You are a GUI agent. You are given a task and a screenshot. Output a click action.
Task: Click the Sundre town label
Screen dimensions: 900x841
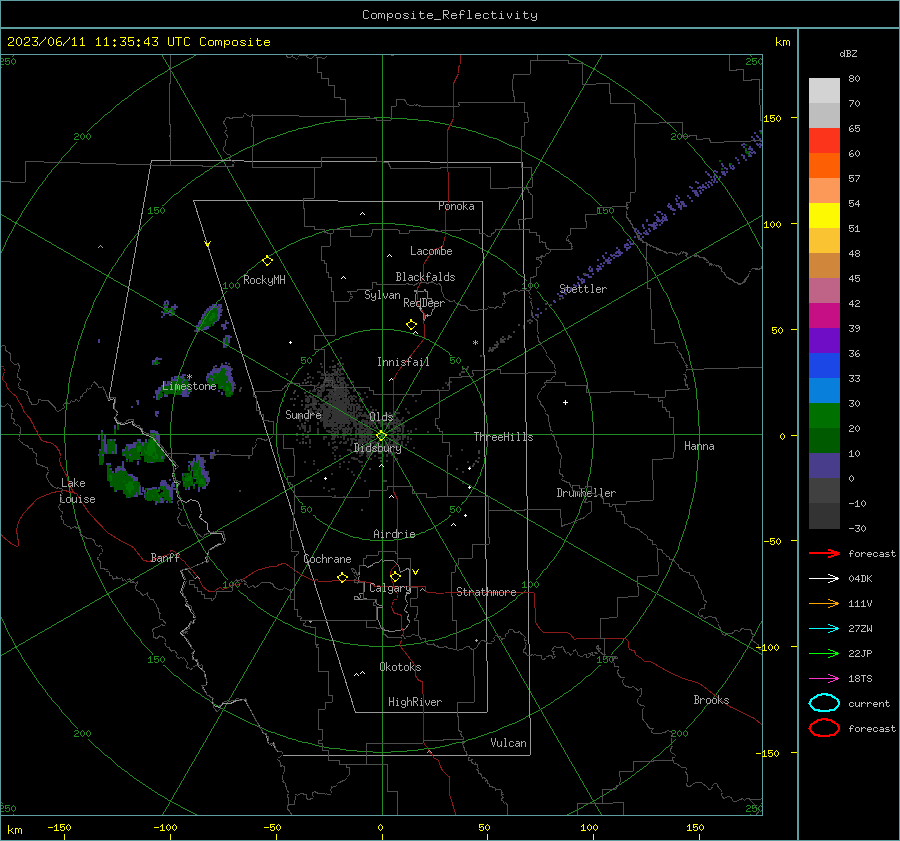(x=303, y=414)
